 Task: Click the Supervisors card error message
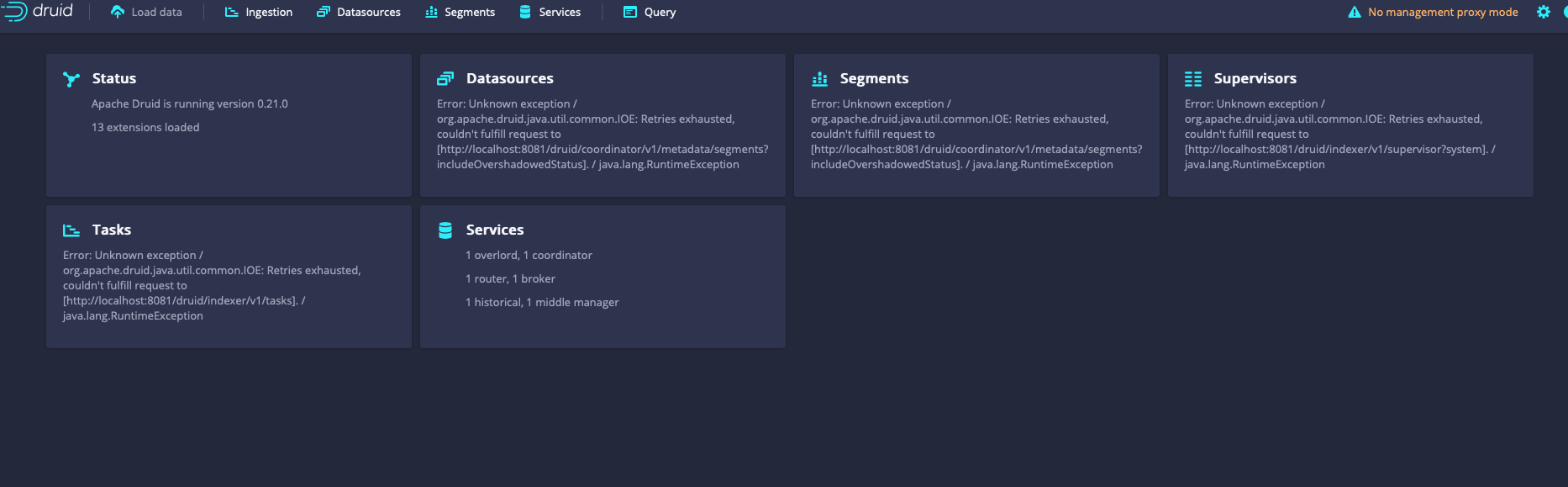(x=1340, y=134)
